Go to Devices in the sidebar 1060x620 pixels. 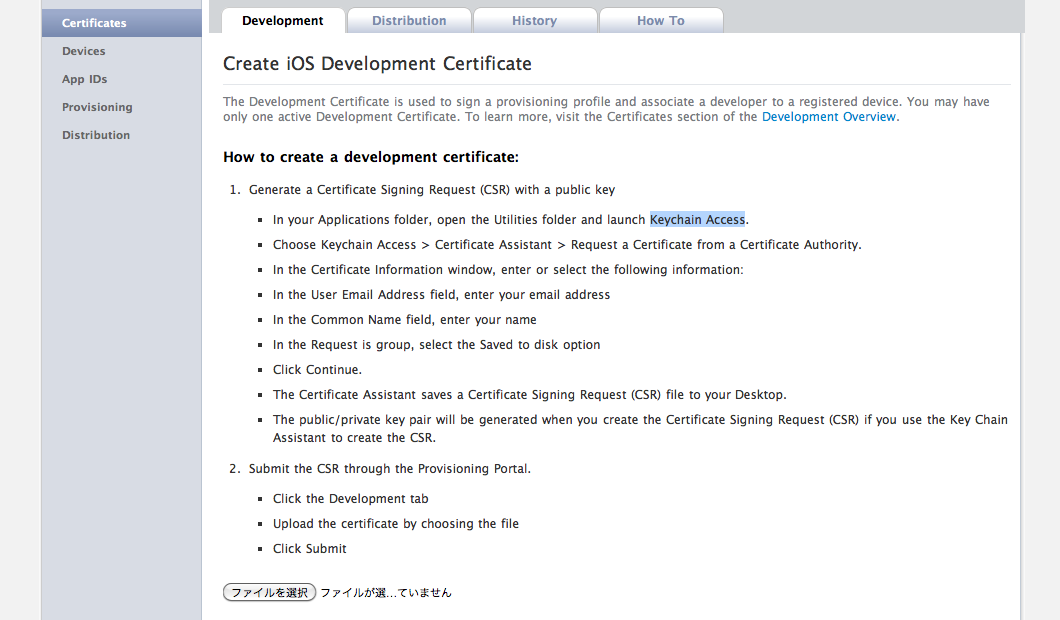83,51
